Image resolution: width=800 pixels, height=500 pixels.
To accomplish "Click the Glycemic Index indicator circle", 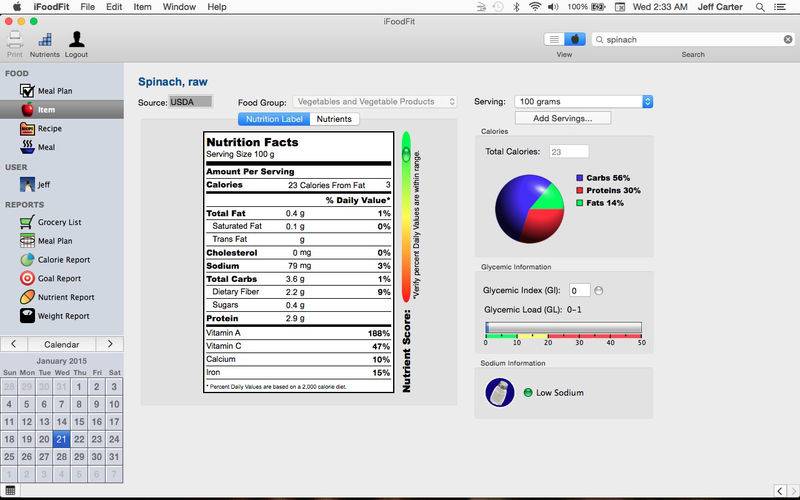I will 599,290.
